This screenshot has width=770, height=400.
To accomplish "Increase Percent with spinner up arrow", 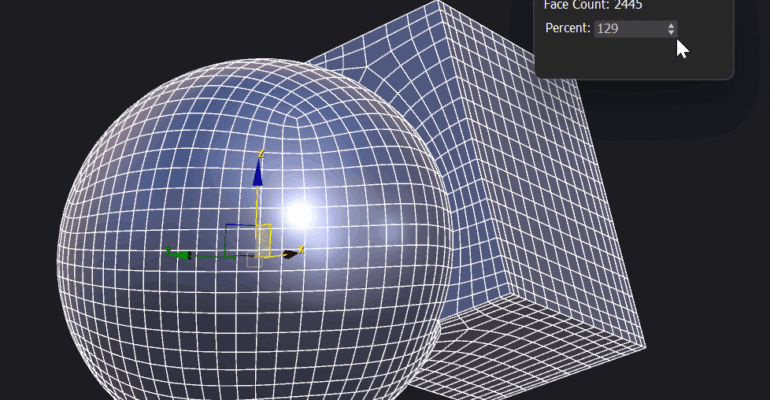I will (671, 25).
